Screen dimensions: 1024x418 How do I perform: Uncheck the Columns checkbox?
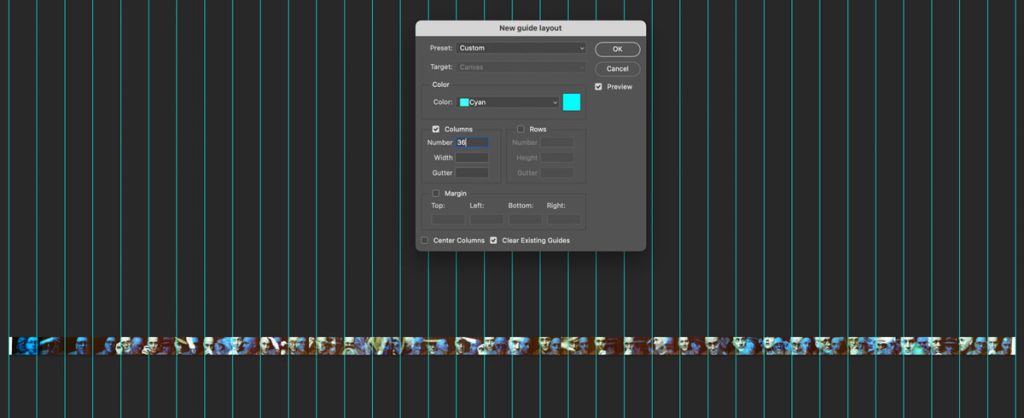click(x=436, y=129)
